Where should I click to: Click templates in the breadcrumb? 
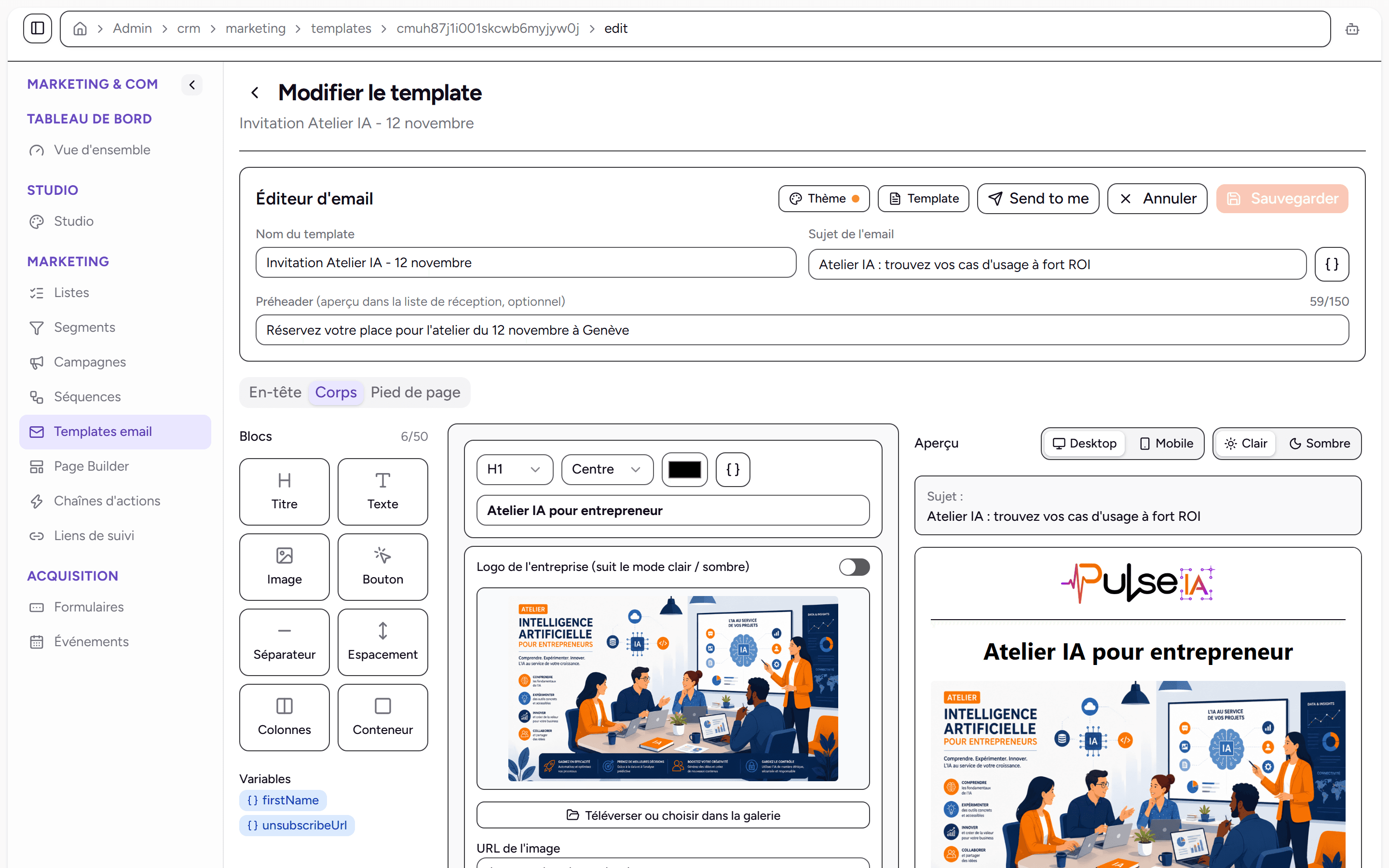pyautogui.click(x=341, y=29)
